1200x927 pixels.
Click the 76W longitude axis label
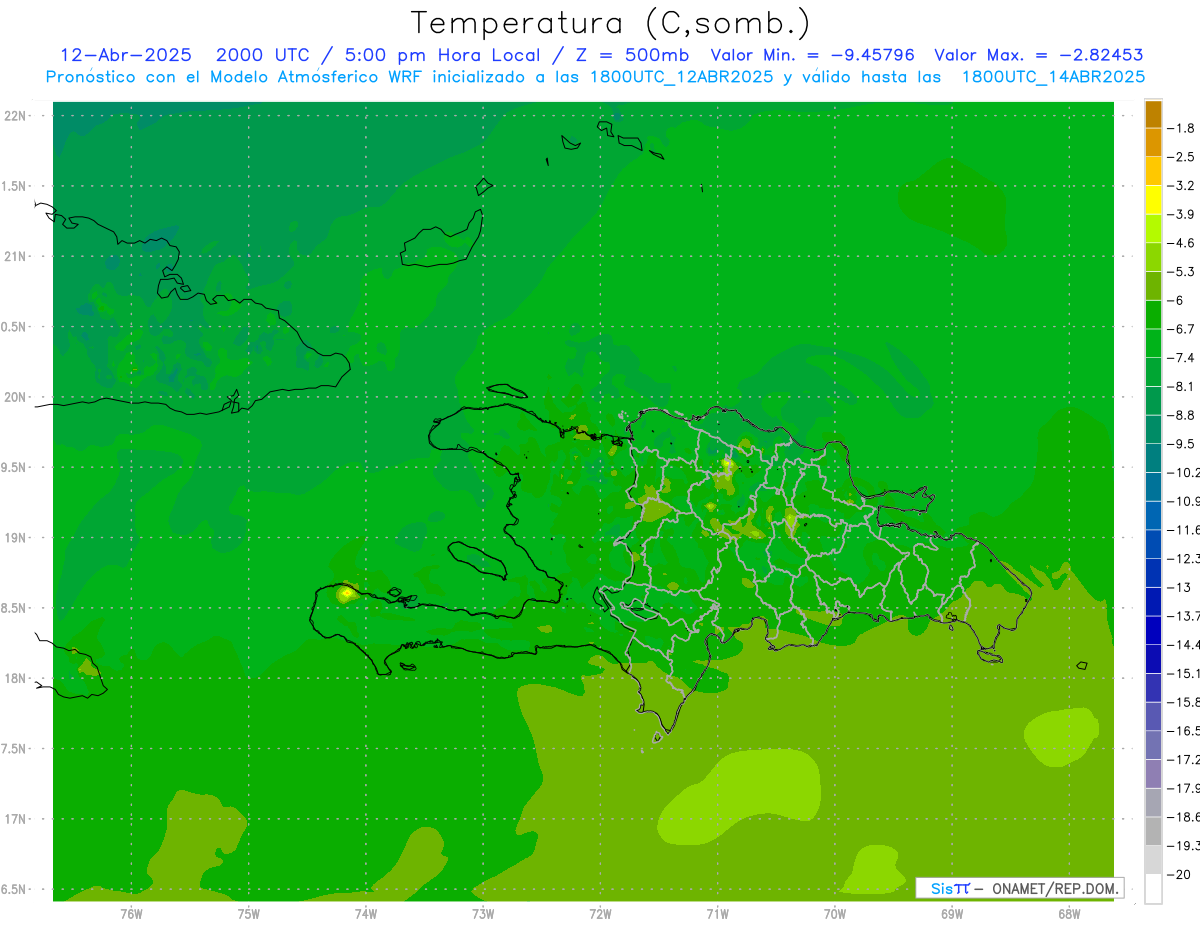(x=131, y=913)
